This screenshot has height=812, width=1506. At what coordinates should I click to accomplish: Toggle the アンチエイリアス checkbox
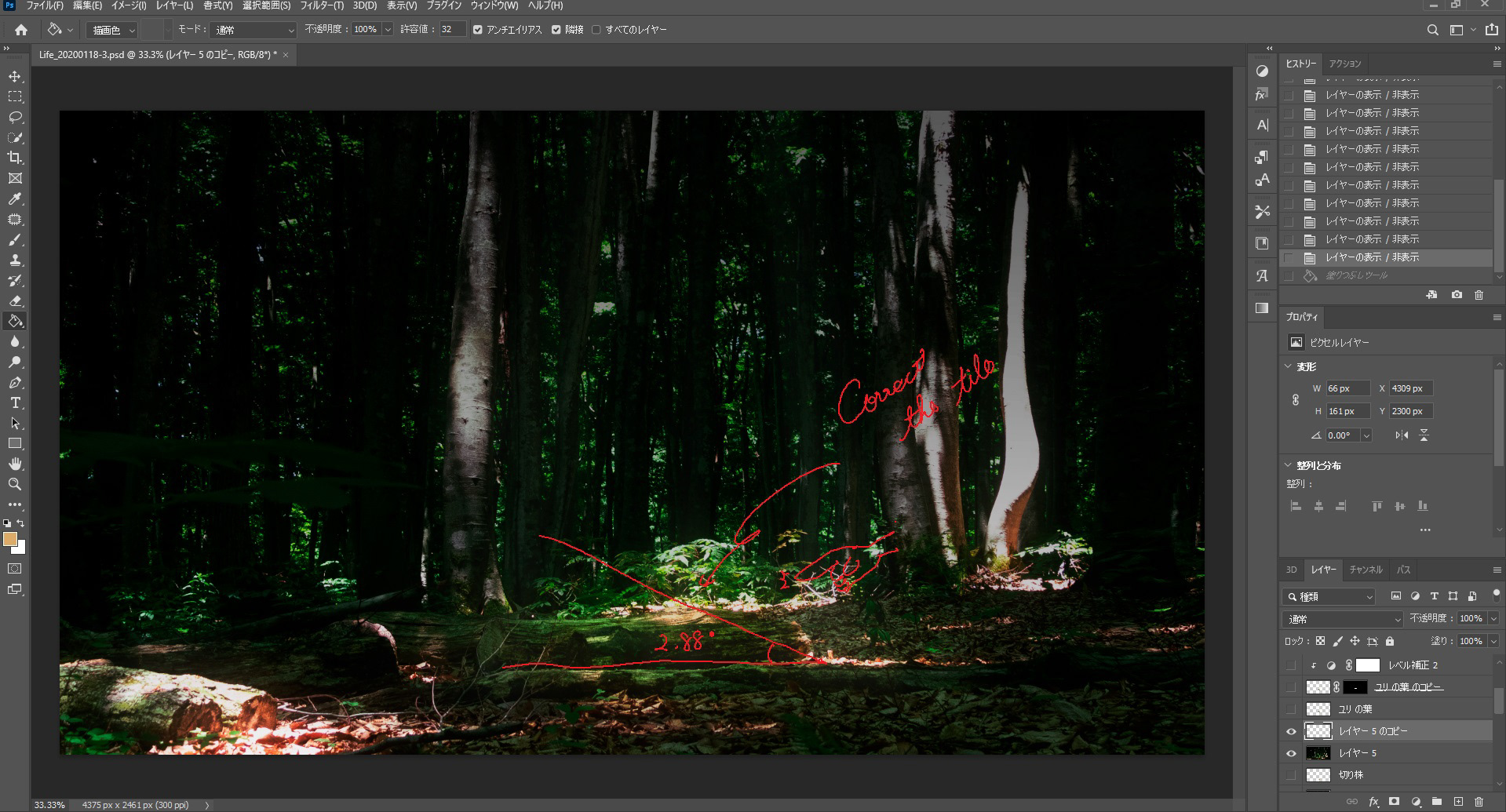tap(478, 30)
